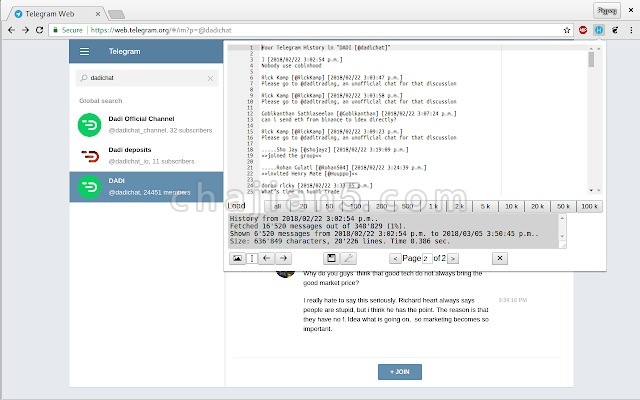This screenshot has width=640, height=400.
Task: Go to next page of history
Action: (x=453, y=258)
